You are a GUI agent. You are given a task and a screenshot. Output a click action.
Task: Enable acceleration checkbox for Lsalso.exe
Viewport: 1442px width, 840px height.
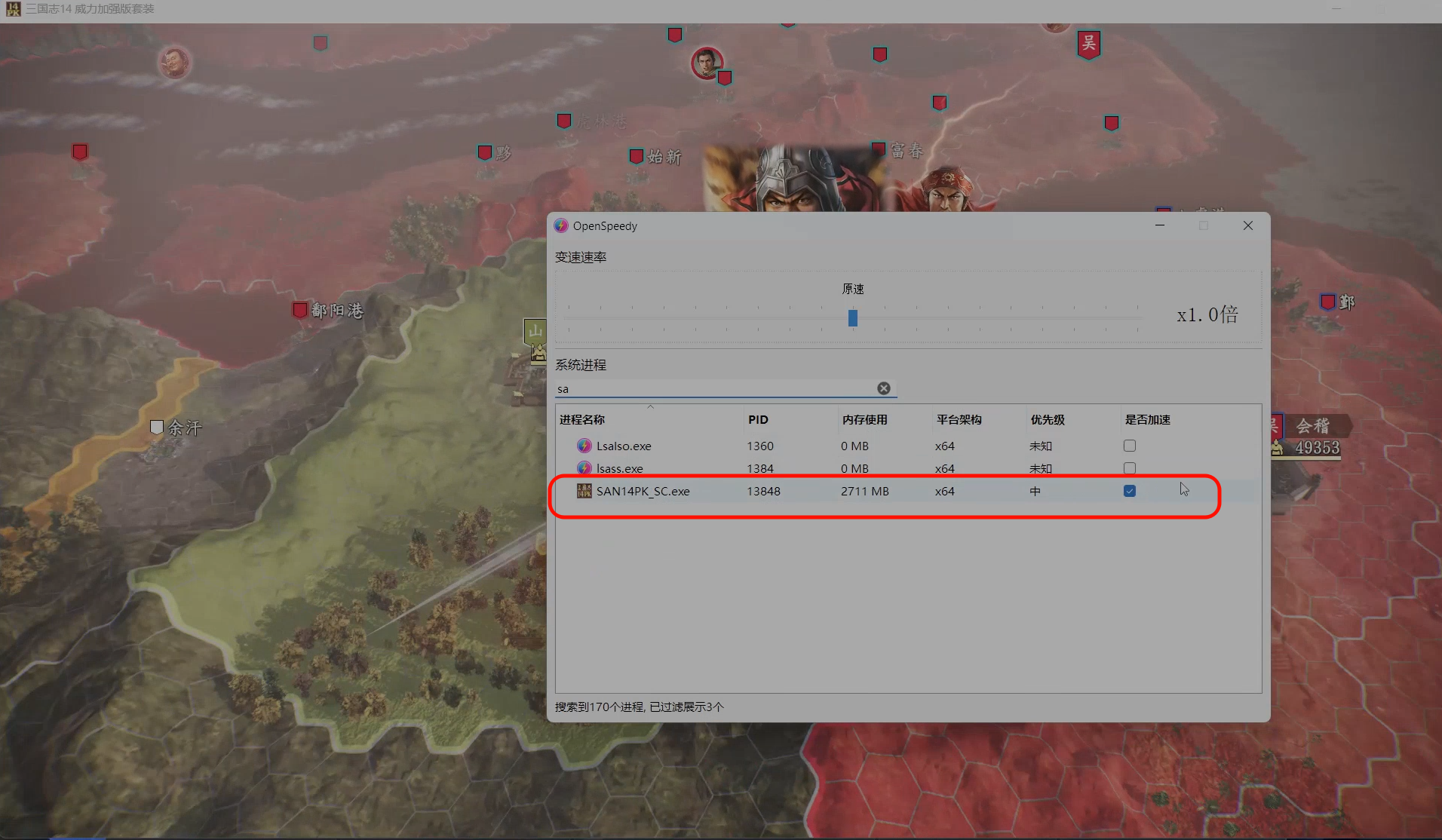[x=1129, y=446]
